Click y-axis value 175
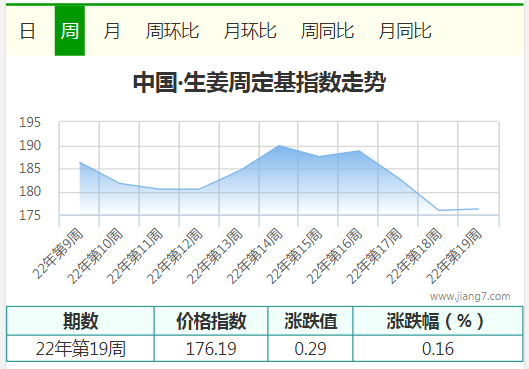This screenshot has height=369, width=529. pyautogui.click(x=30, y=215)
